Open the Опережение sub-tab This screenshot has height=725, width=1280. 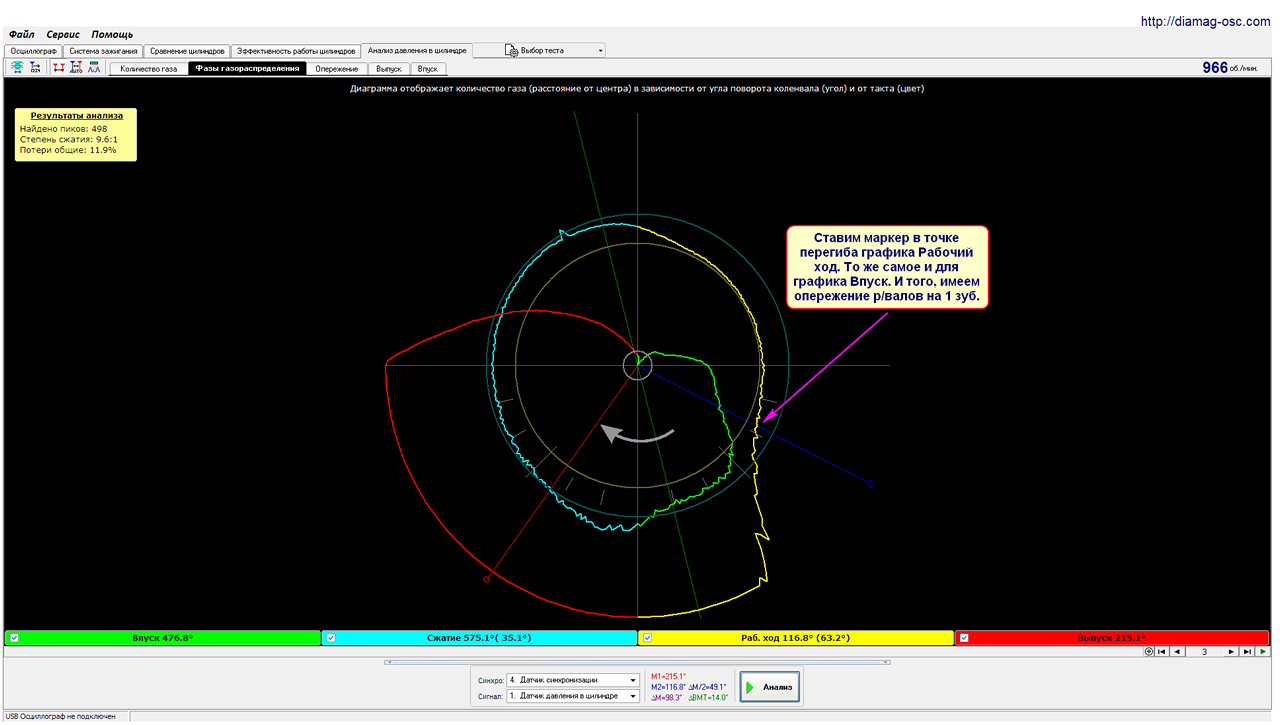[337, 69]
